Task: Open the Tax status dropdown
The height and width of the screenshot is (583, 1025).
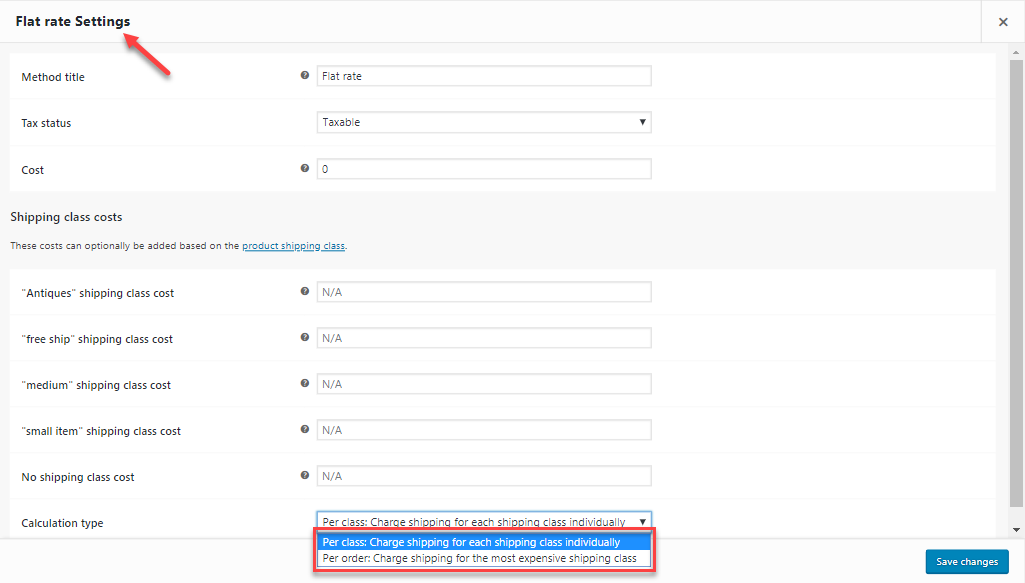Action: (484, 122)
